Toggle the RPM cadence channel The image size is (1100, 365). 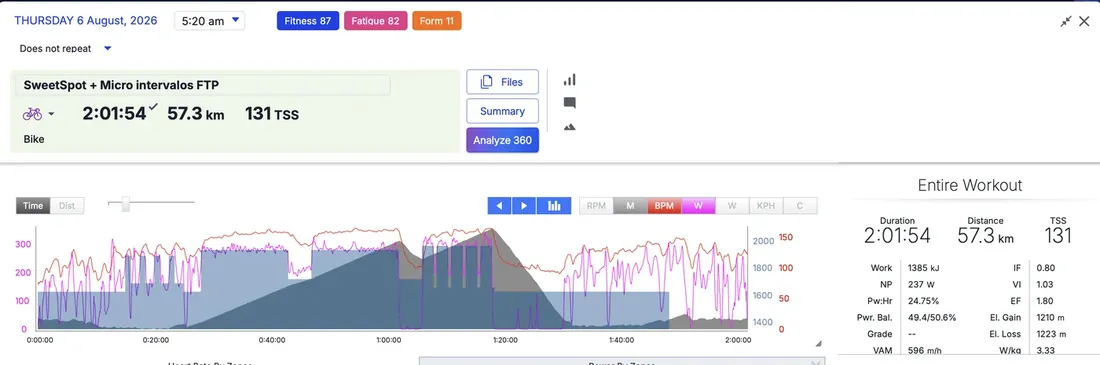[x=596, y=206]
